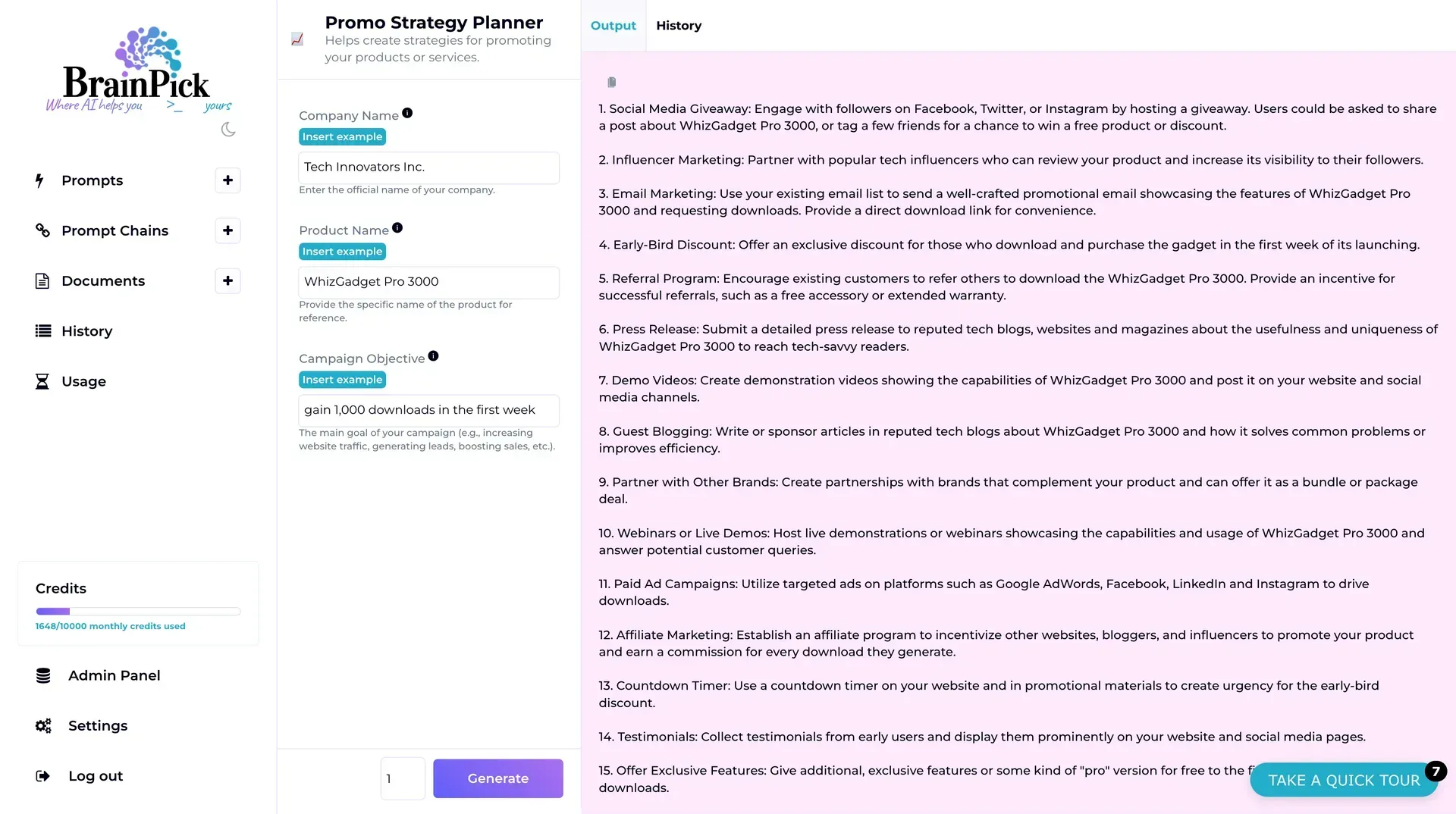Insert example for Company Name
1456x814 pixels.
click(x=342, y=136)
